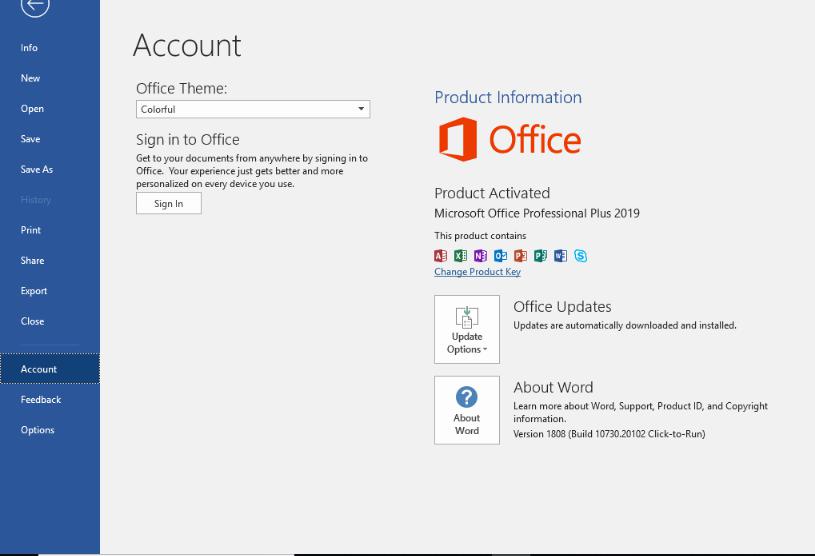
Task: Click the About Word button
Action: point(467,411)
